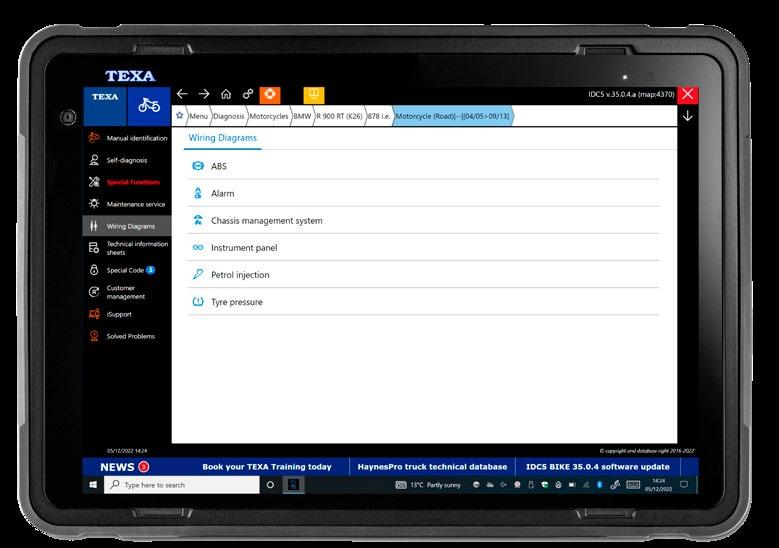Click the Special Code padlock icon
Screen dimensions: 779x548
[94, 270]
